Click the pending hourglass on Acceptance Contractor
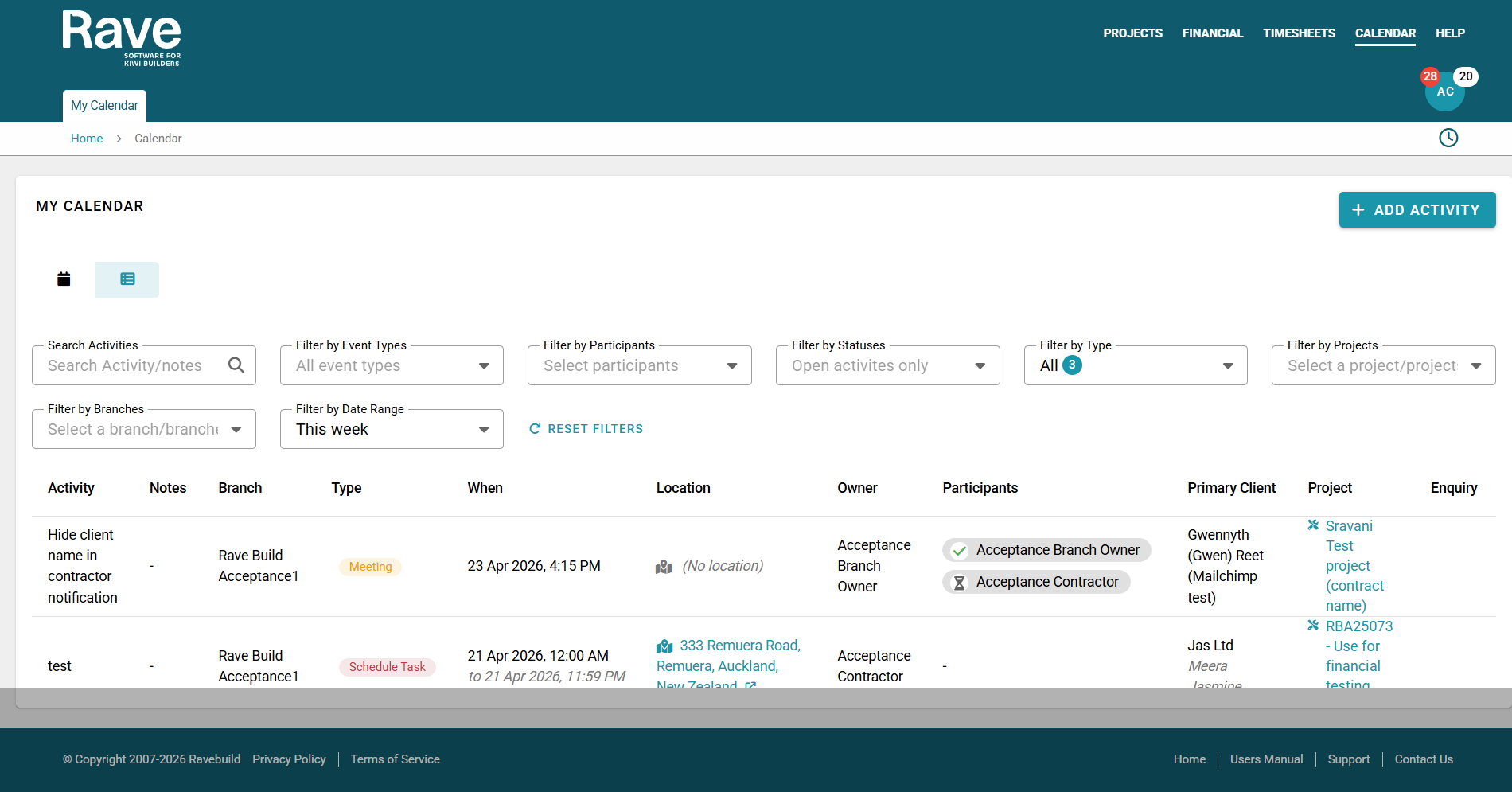1512x792 pixels. pyautogui.click(x=960, y=583)
